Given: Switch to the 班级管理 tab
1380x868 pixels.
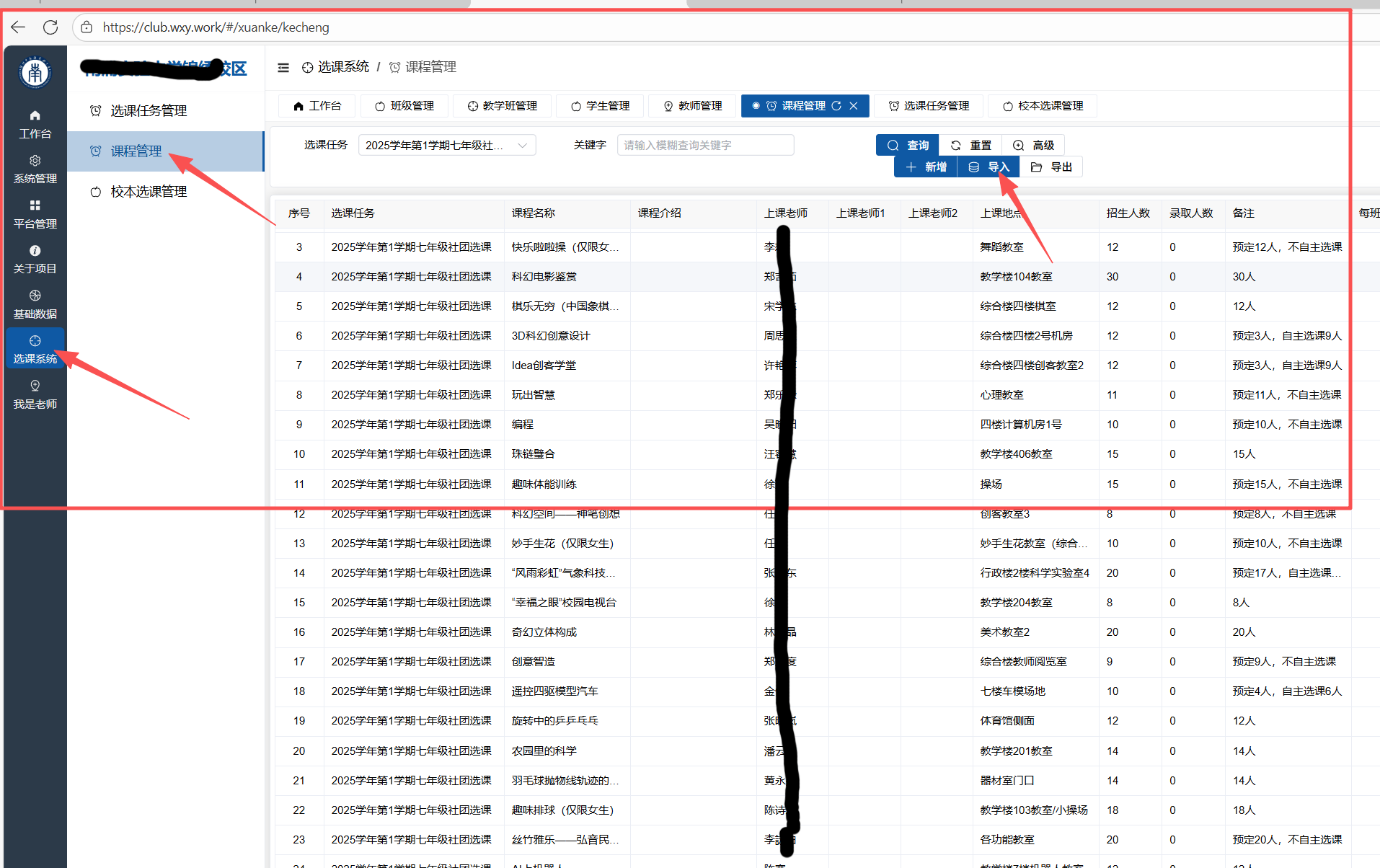Looking at the screenshot, I should (404, 106).
